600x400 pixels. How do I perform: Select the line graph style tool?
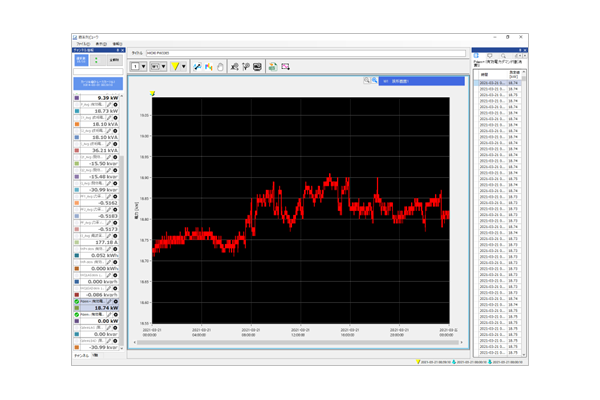pyautogui.click(x=197, y=67)
